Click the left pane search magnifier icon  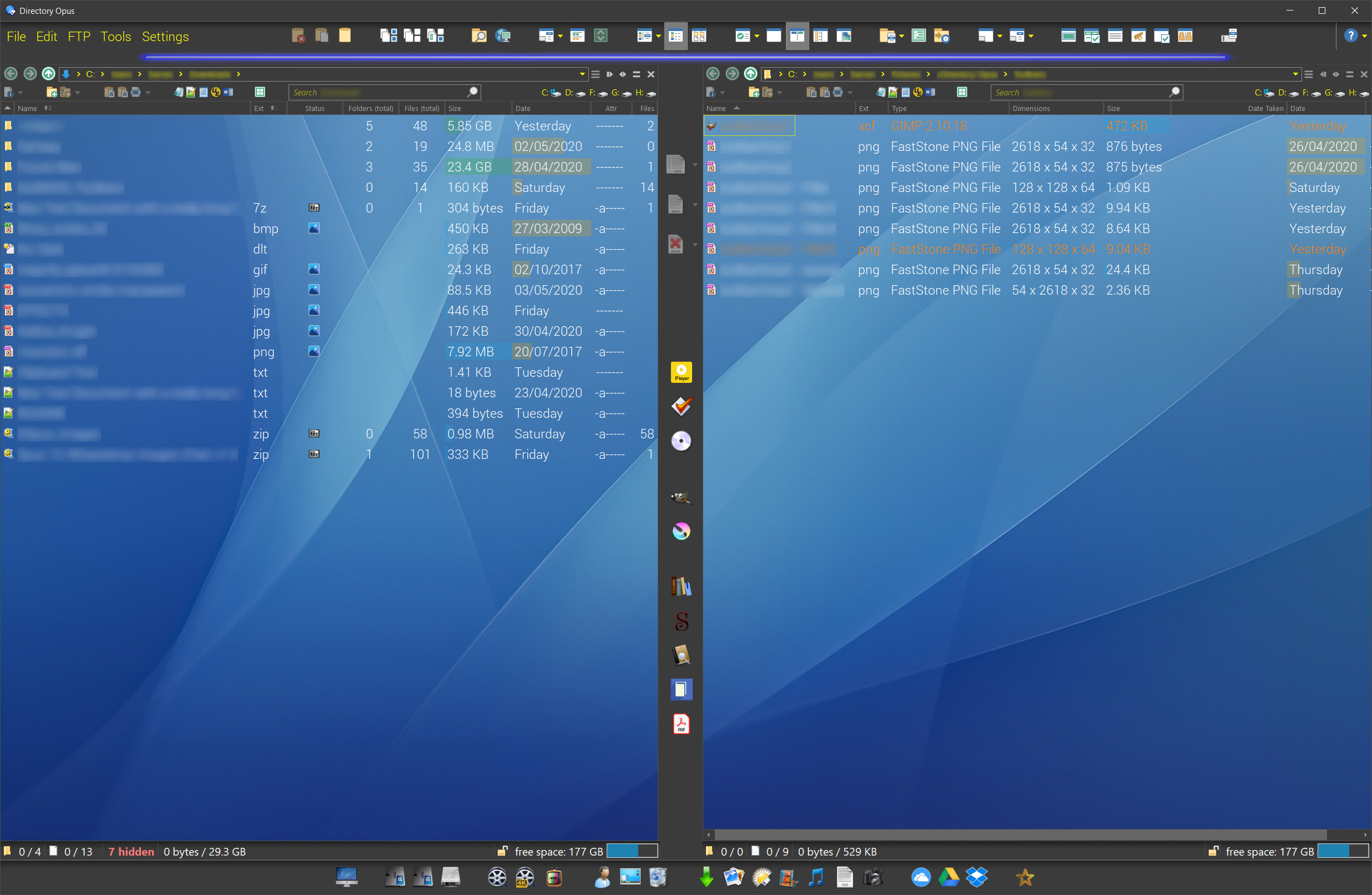473,92
